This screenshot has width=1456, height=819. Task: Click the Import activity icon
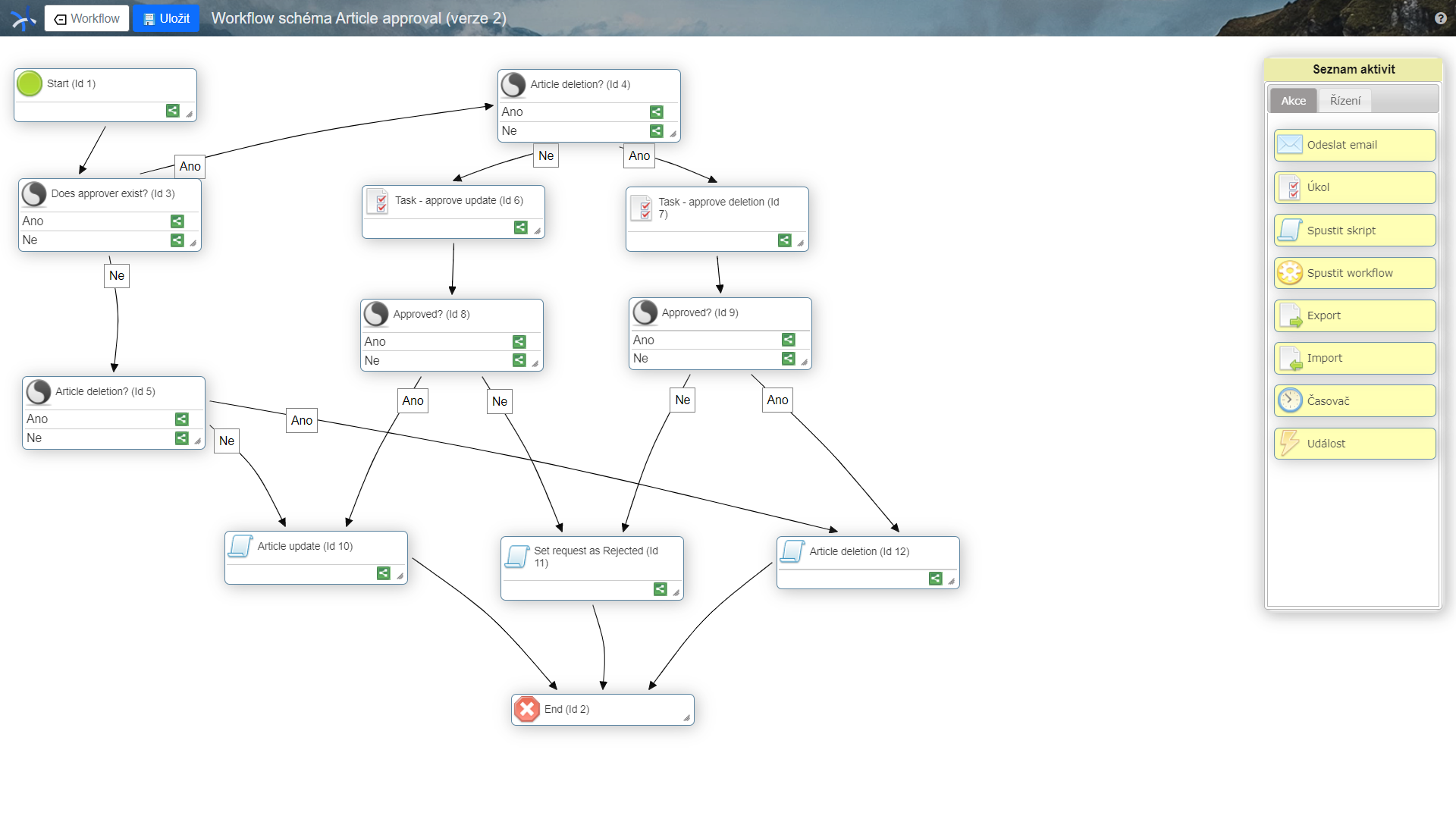click(x=1290, y=358)
